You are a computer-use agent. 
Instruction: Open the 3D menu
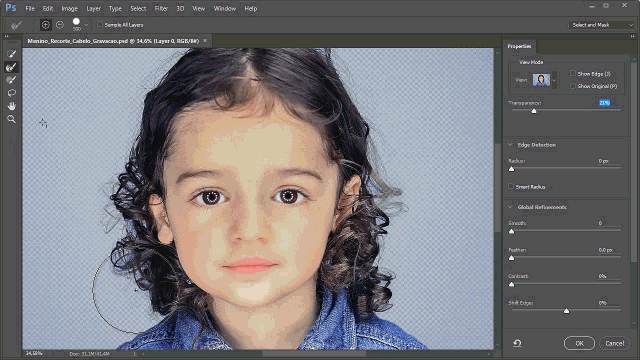coord(180,8)
